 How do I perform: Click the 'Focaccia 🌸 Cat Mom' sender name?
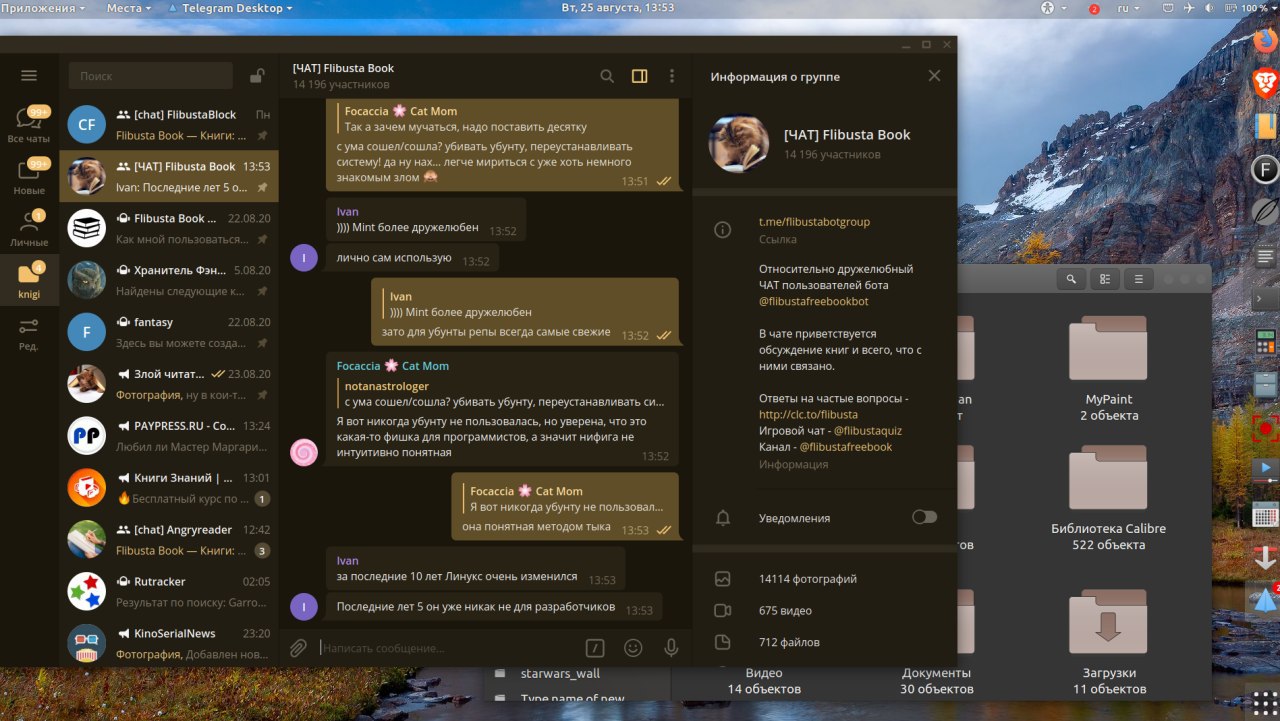tap(392, 366)
